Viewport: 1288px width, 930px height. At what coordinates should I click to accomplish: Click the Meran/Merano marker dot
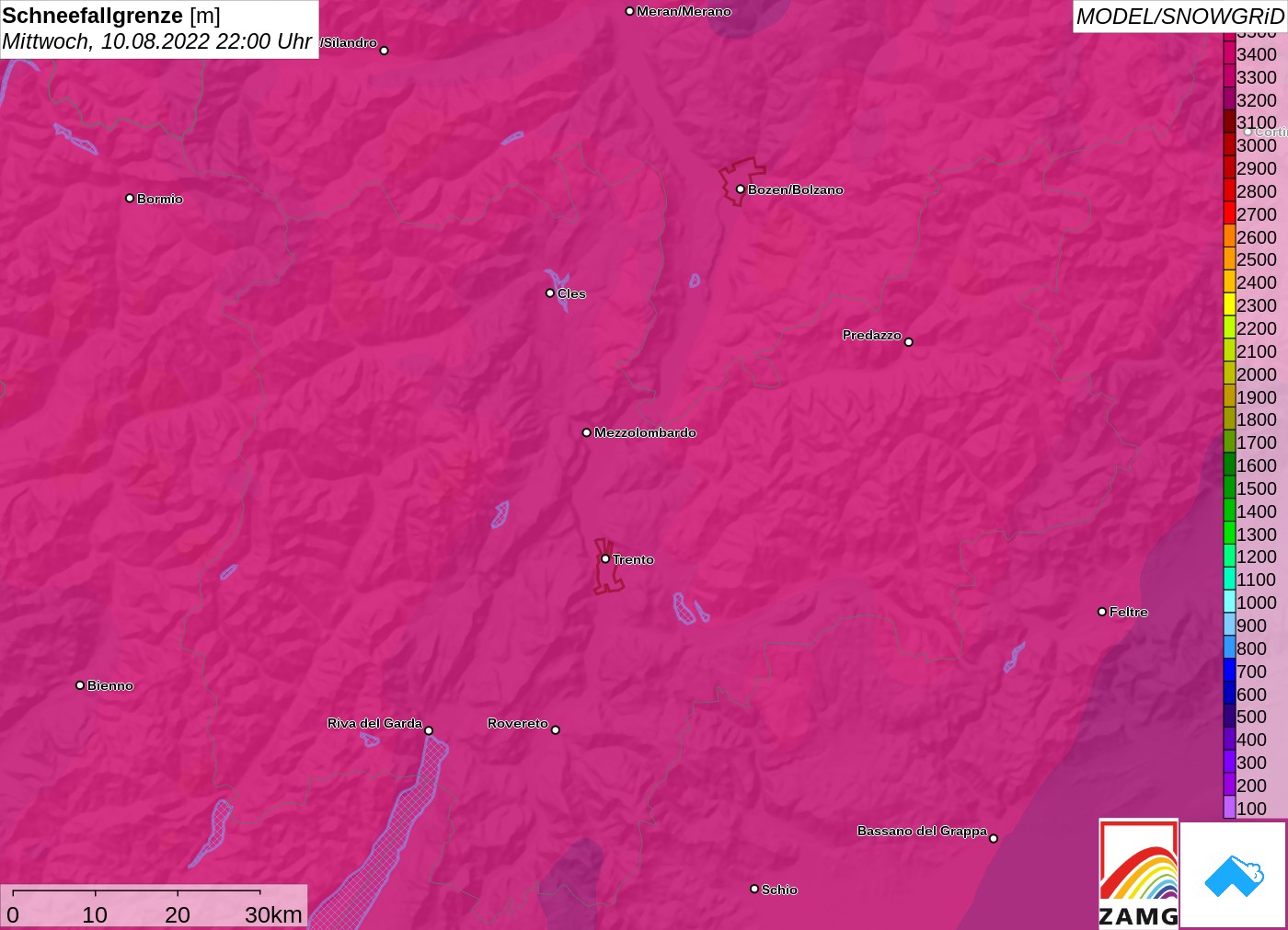pyautogui.click(x=629, y=11)
